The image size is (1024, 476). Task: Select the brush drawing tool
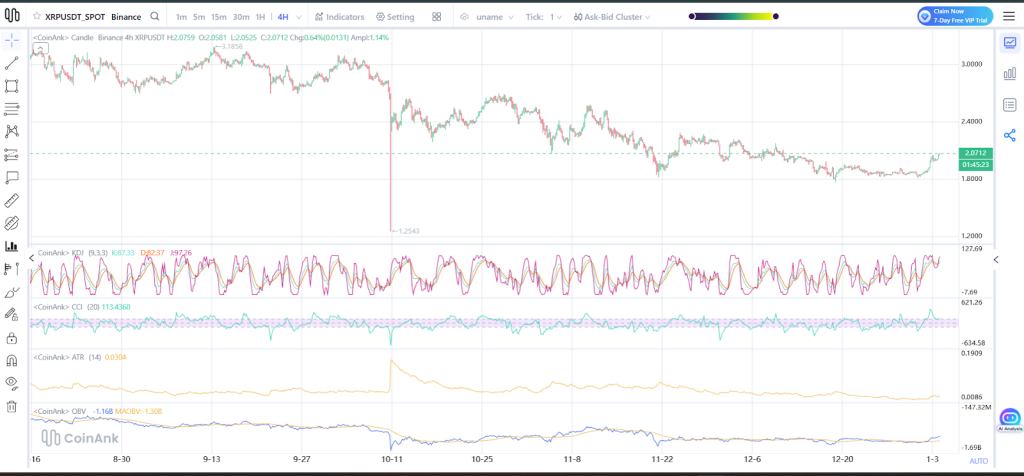[x=11, y=292]
